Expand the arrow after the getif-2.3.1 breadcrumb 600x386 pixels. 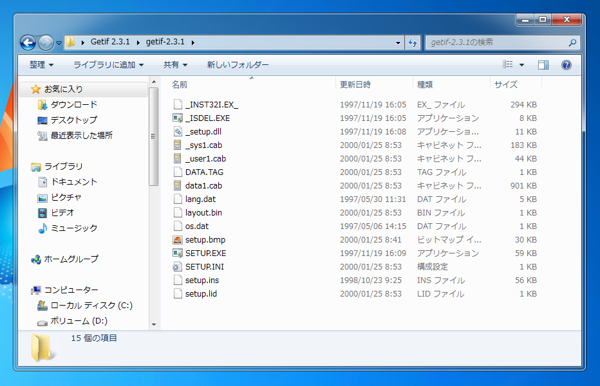(x=193, y=42)
